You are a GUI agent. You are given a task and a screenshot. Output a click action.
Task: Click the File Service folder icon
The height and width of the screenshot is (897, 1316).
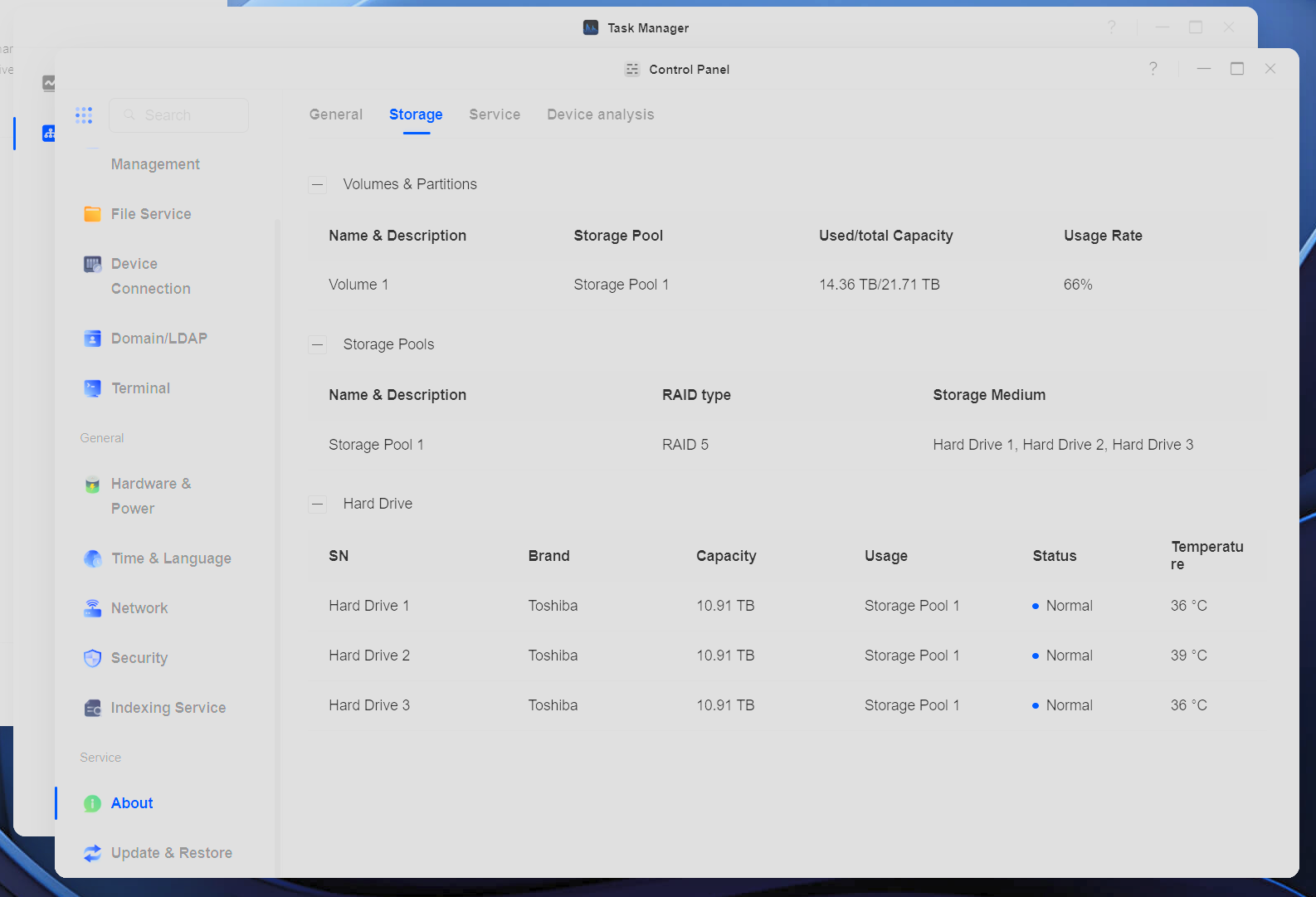coord(92,214)
